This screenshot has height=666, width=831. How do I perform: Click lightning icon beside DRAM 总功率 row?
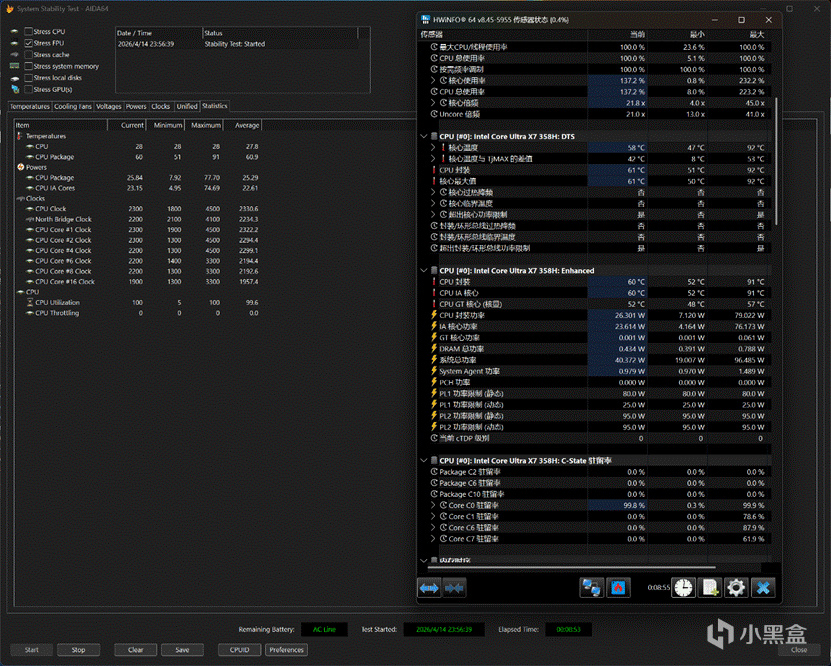434,349
